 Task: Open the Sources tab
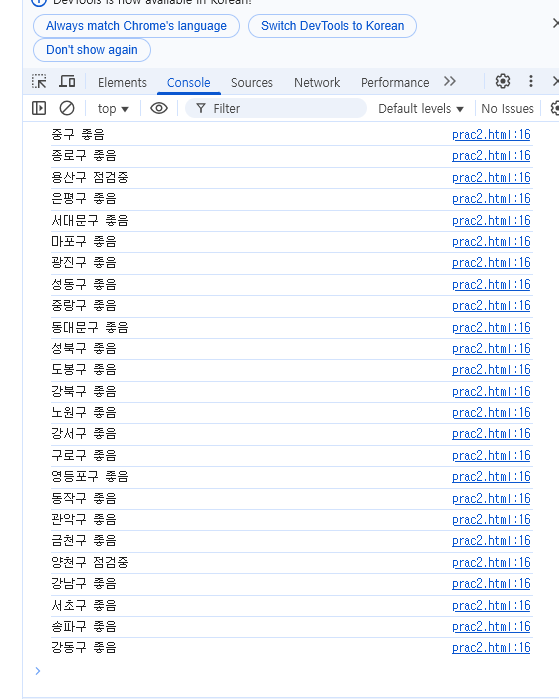point(251,82)
